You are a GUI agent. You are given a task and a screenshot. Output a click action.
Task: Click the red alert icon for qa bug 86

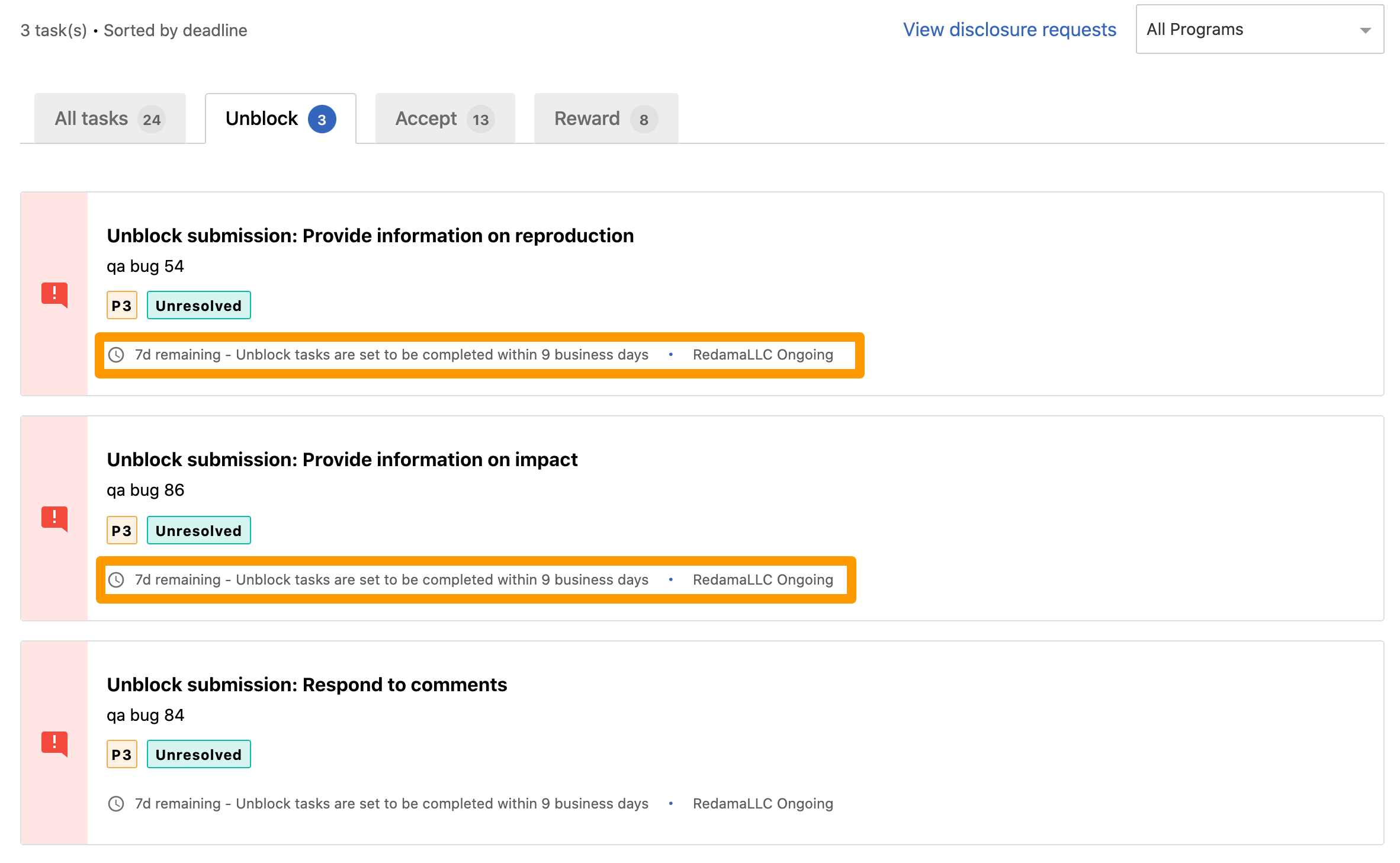(x=54, y=519)
